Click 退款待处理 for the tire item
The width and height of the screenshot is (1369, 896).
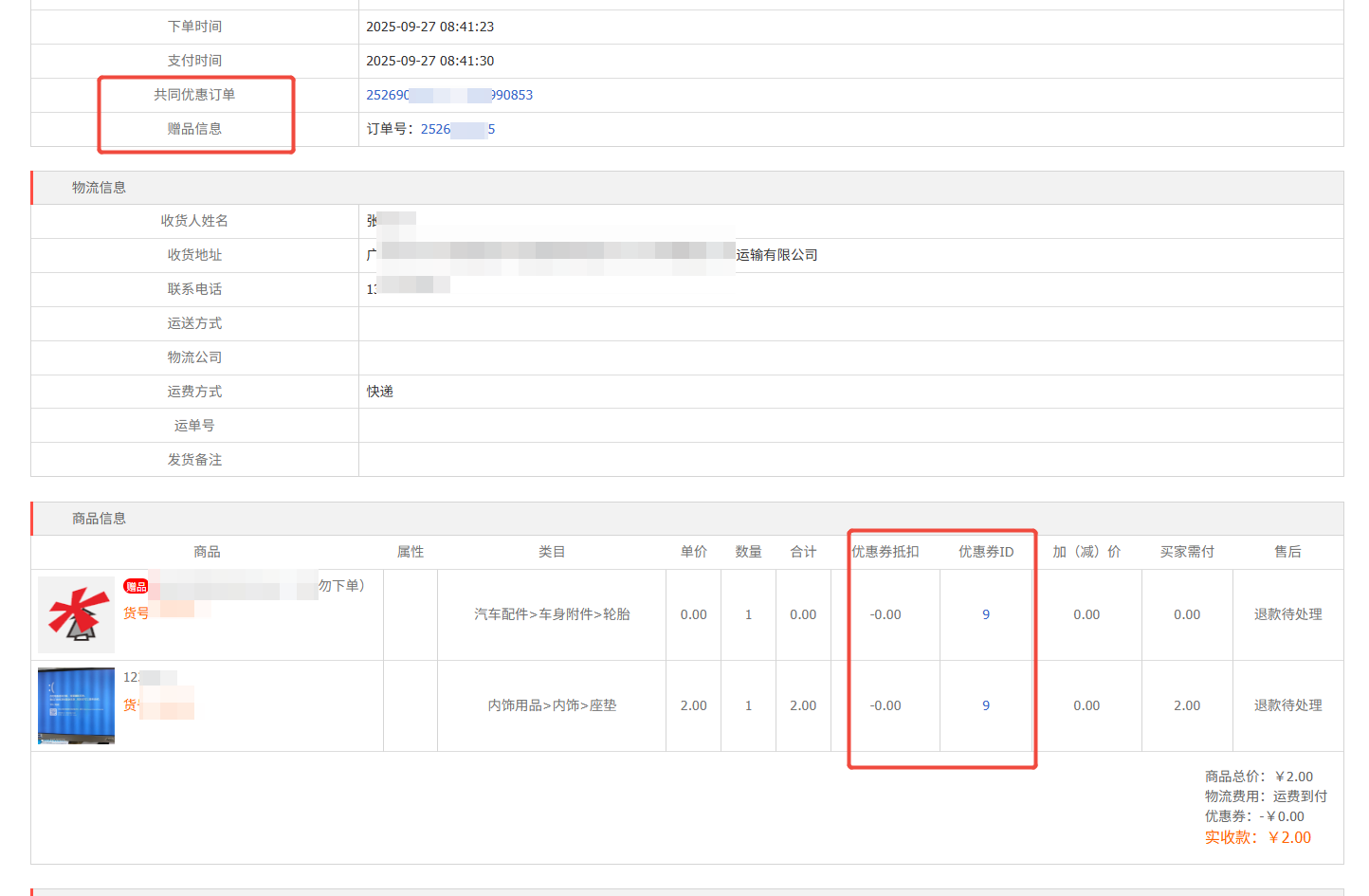click(1287, 614)
